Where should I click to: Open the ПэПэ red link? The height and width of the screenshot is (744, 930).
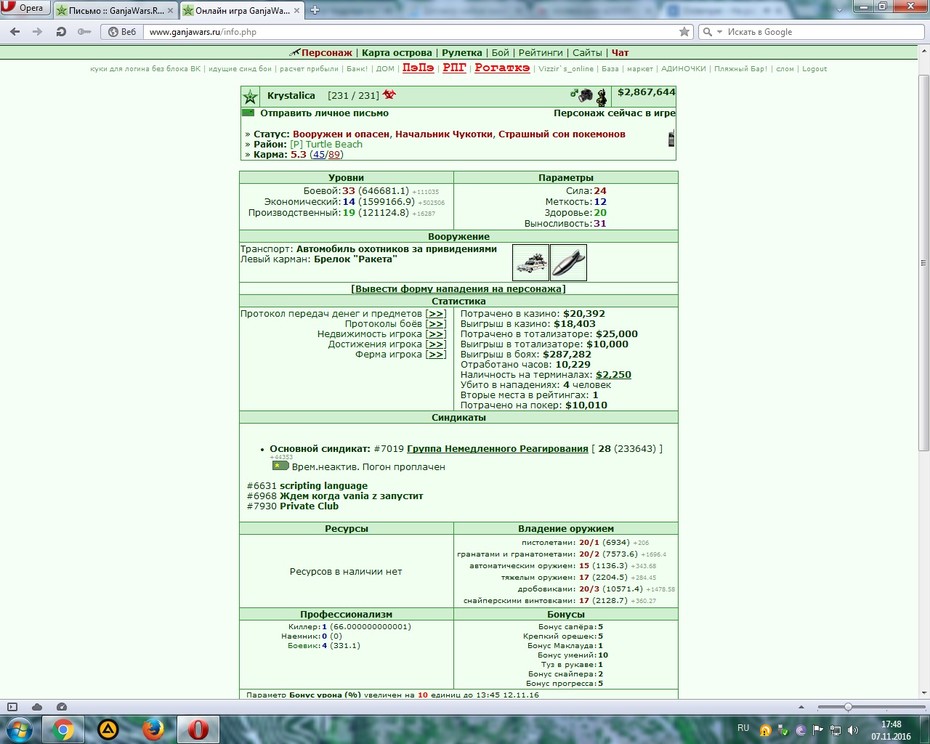click(x=418, y=68)
